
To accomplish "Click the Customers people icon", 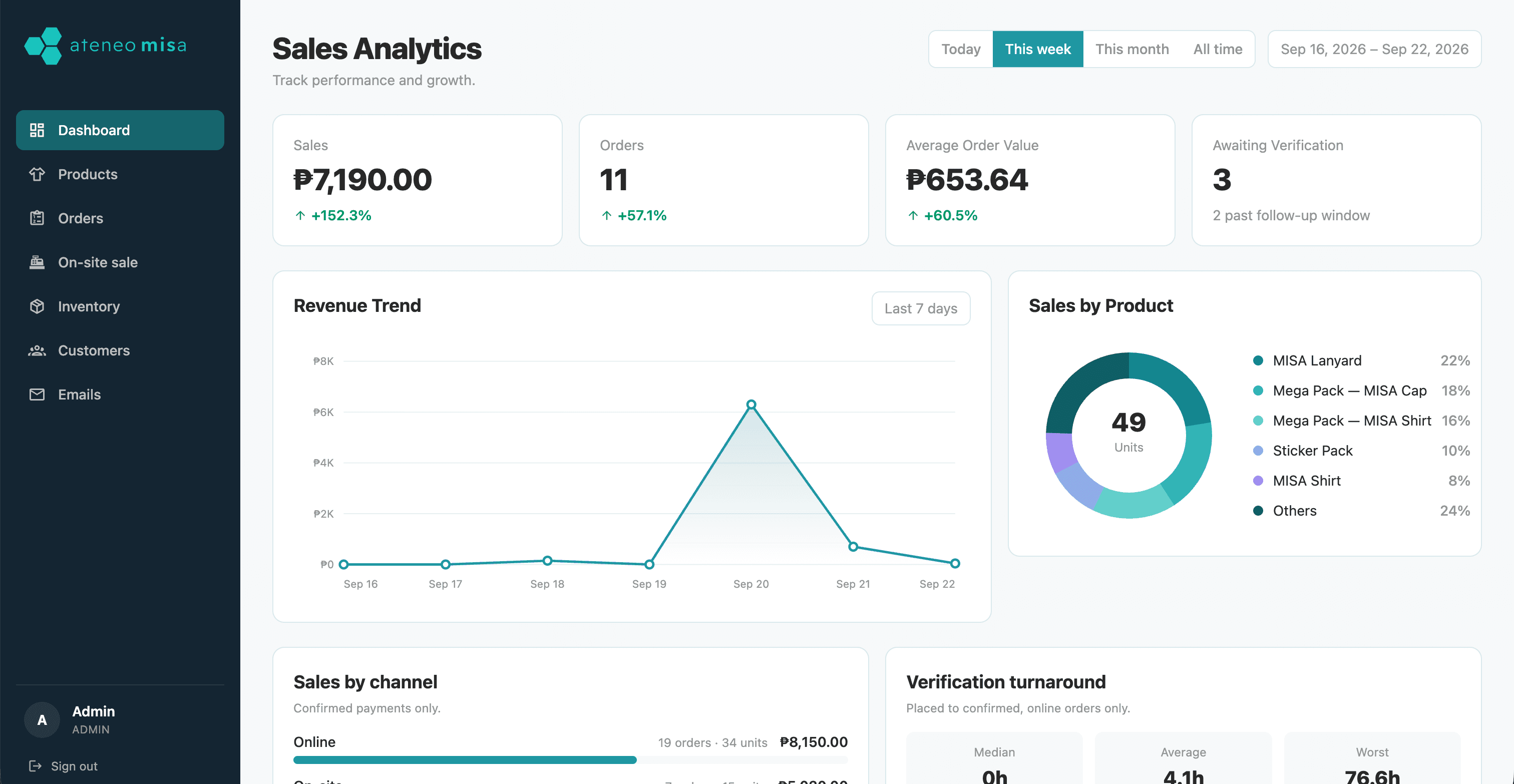I will pyautogui.click(x=37, y=350).
